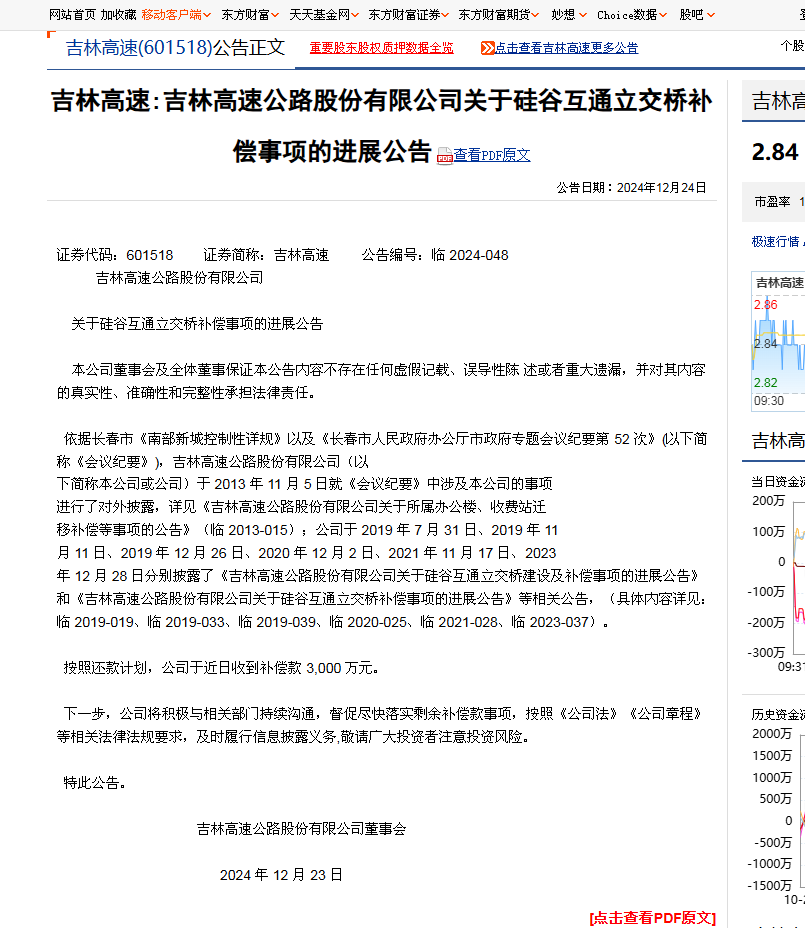Expand the Choice数据 dropdown menu
The height and width of the screenshot is (928, 805).
click(632, 15)
